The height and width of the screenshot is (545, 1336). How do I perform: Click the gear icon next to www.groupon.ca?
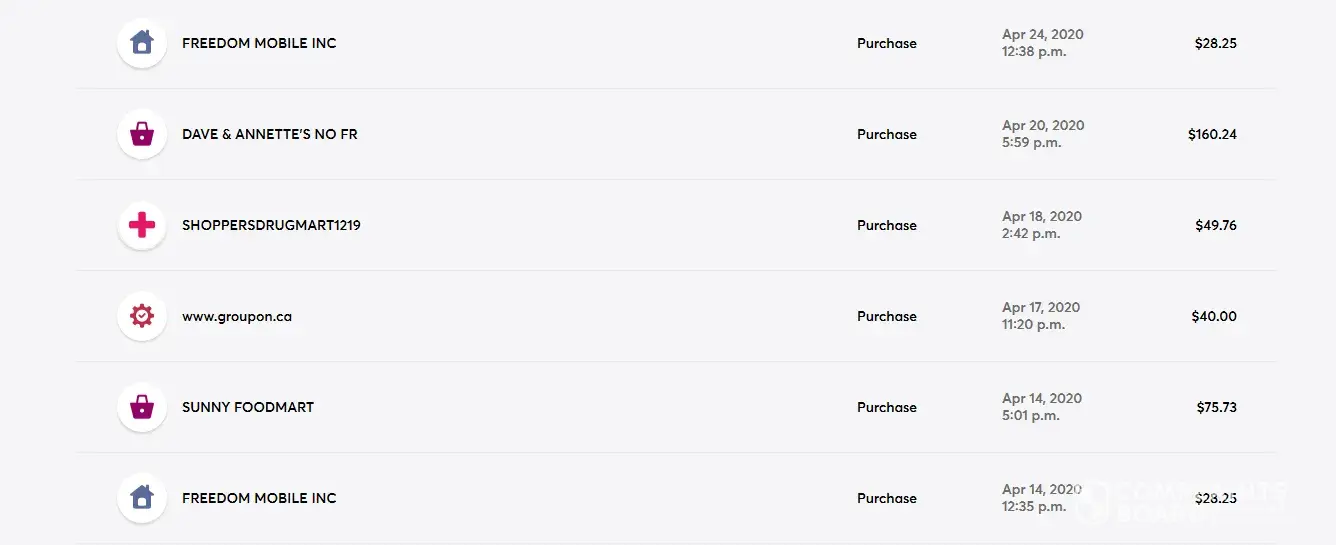pos(142,316)
